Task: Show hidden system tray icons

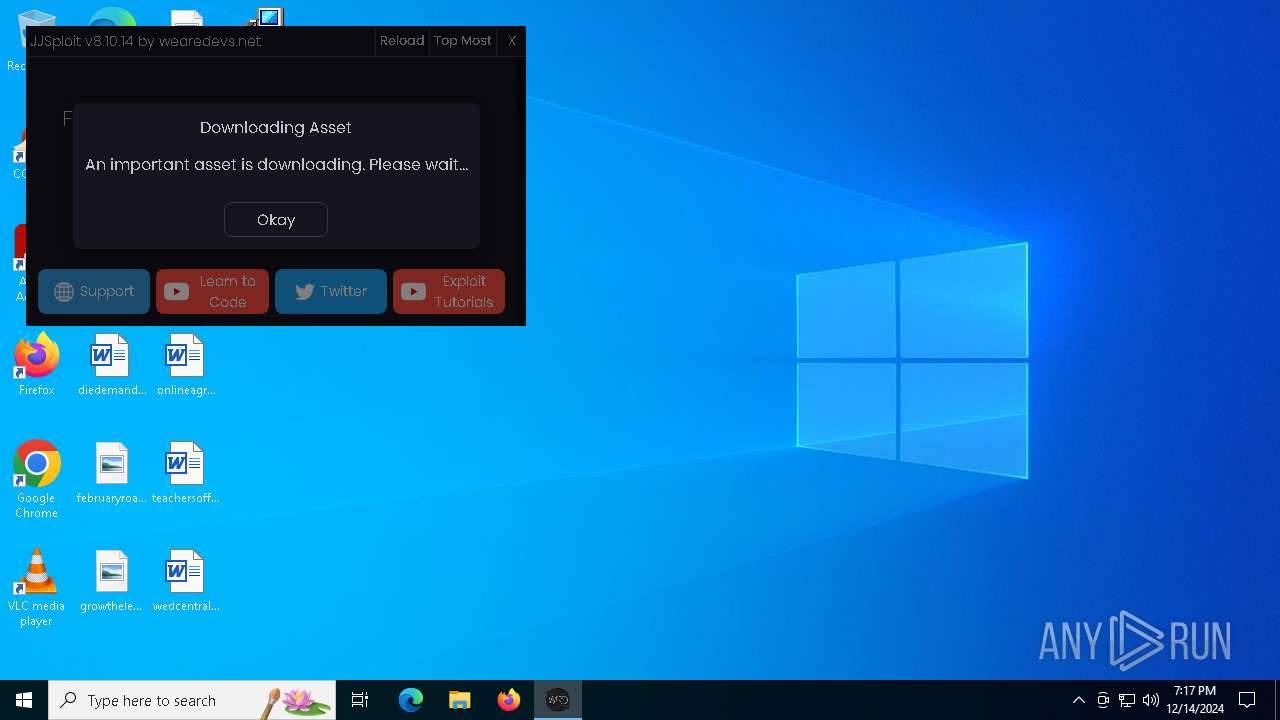Action: point(1078,700)
